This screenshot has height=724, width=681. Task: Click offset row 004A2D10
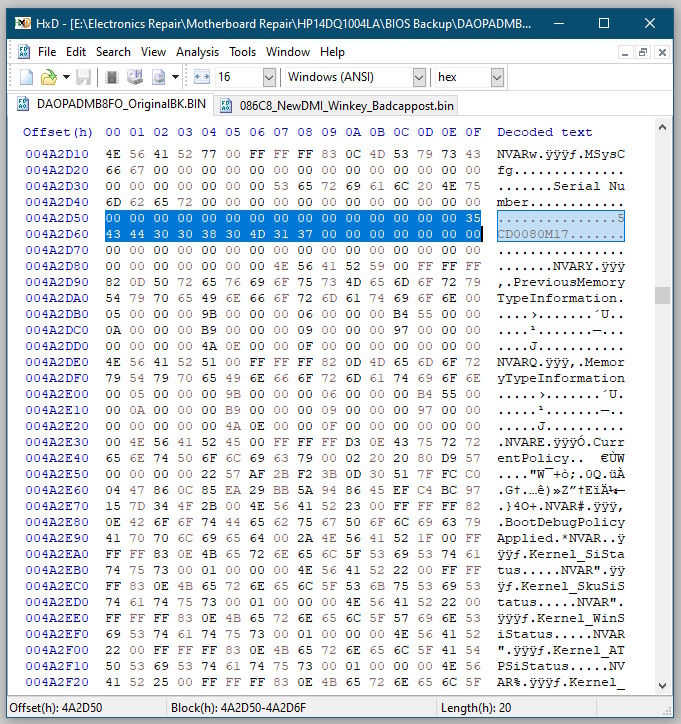point(57,154)
